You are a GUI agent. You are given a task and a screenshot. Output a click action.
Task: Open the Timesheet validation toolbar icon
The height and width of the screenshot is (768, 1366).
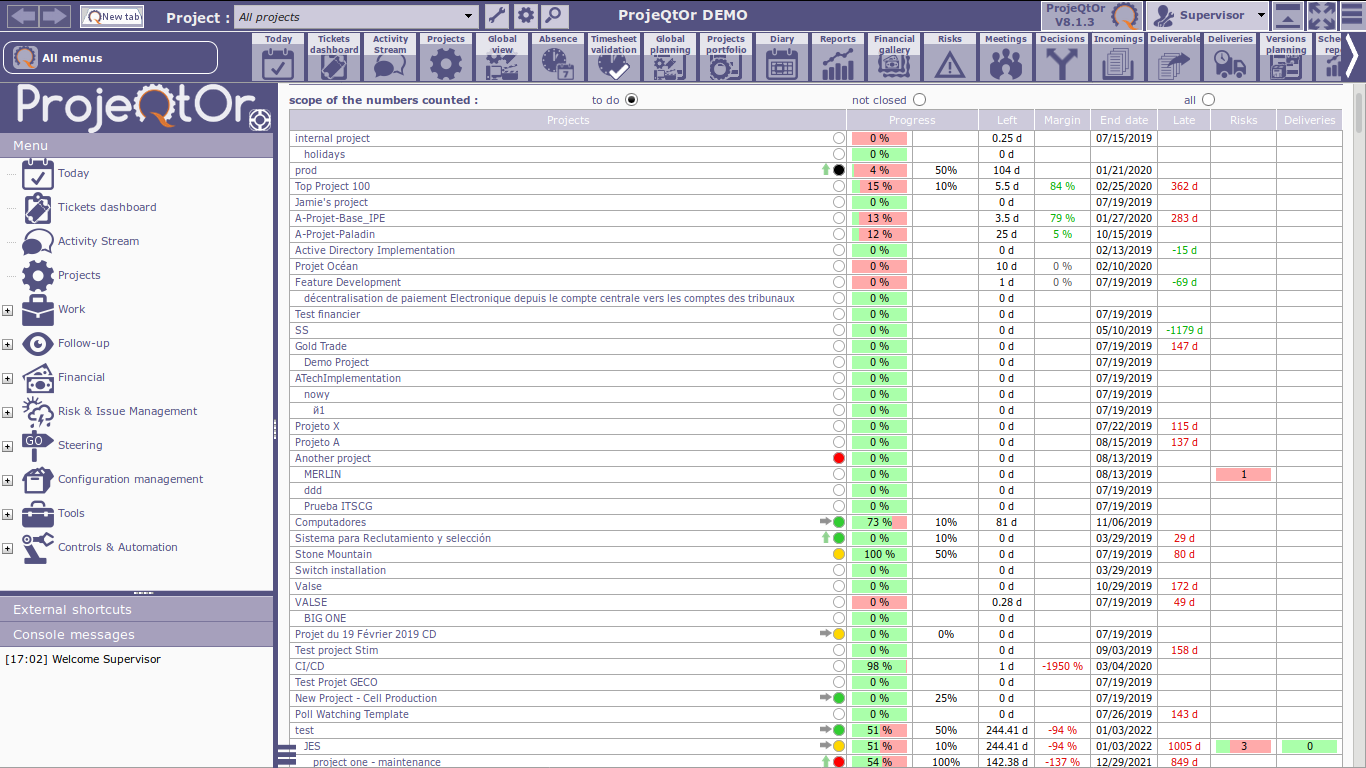click(x=614, y=57)
